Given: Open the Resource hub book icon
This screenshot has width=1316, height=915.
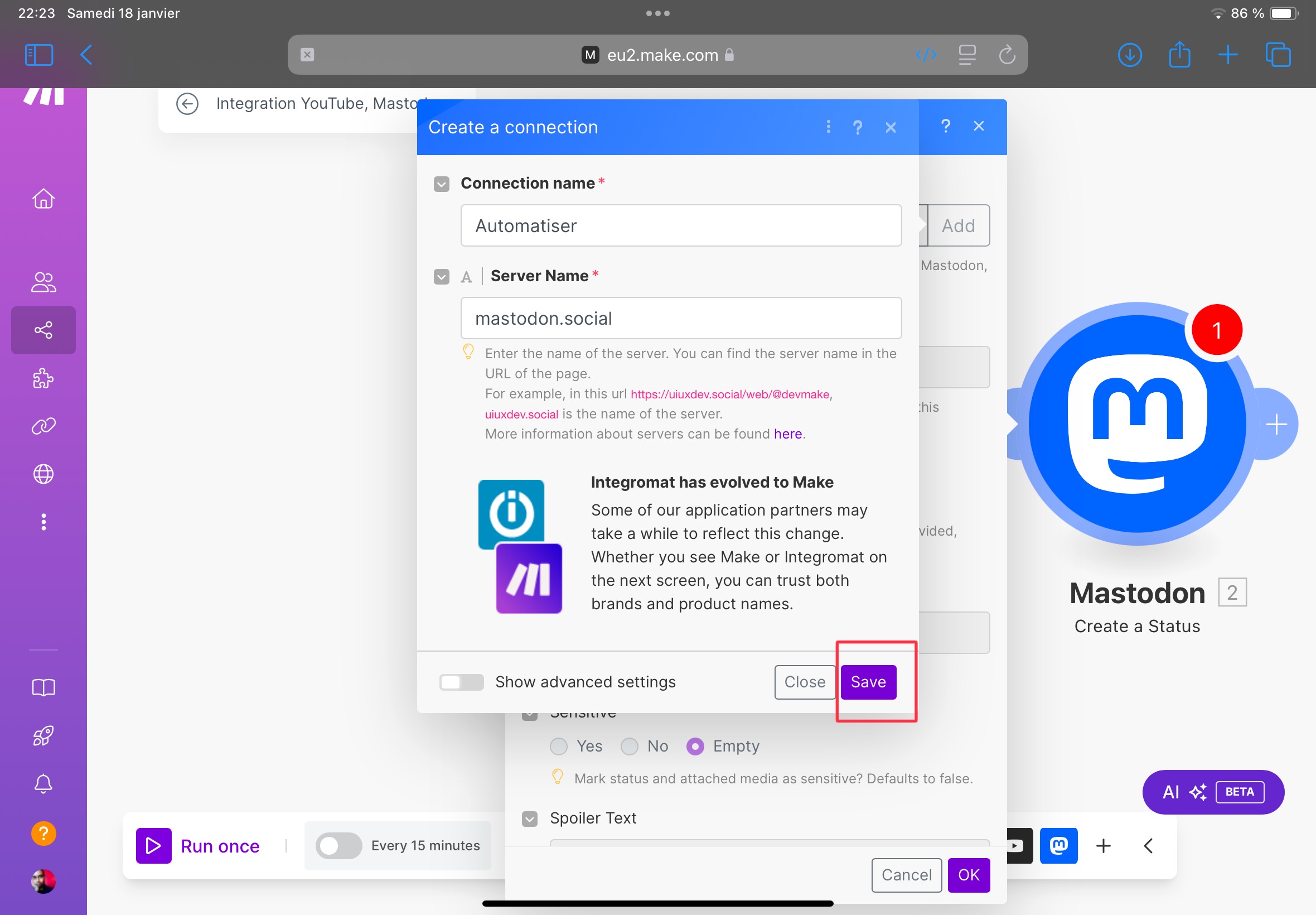Looking at the screenshot, I should [x=43, y=687].
